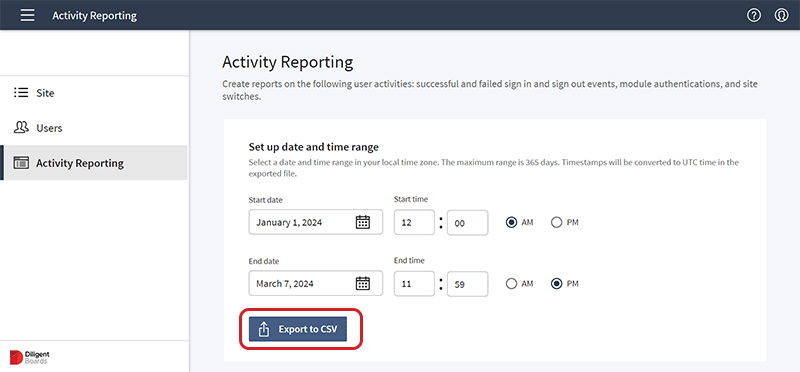The height and width of the screenshot is (372, 800).
Task: Click the end time minutes field
Action: point(467,284)
